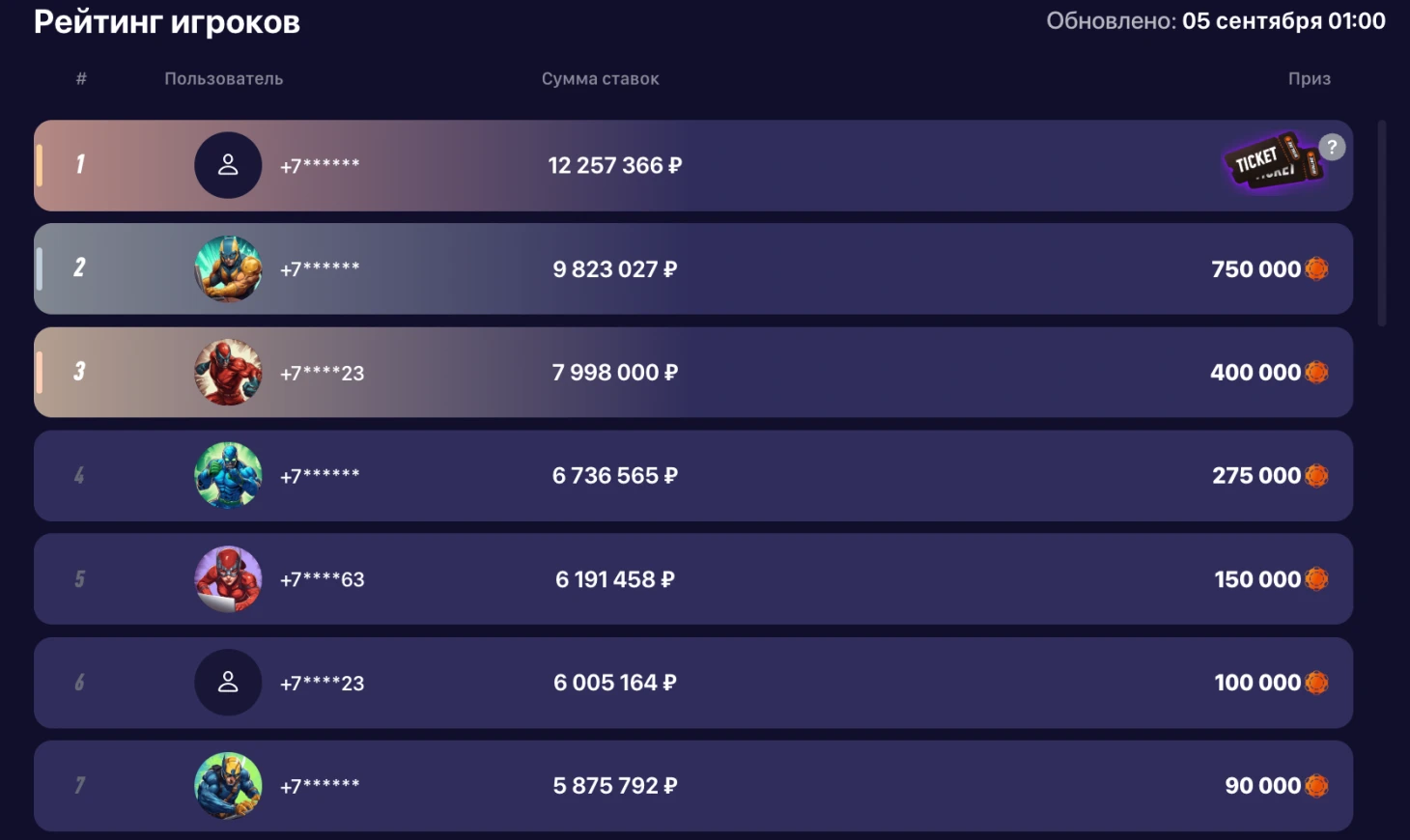Image resolution: width=1410 pixels, height=840 pixels.
Task: Click the coin icon next to 100 000
Action: click(x=1316, y=683)
